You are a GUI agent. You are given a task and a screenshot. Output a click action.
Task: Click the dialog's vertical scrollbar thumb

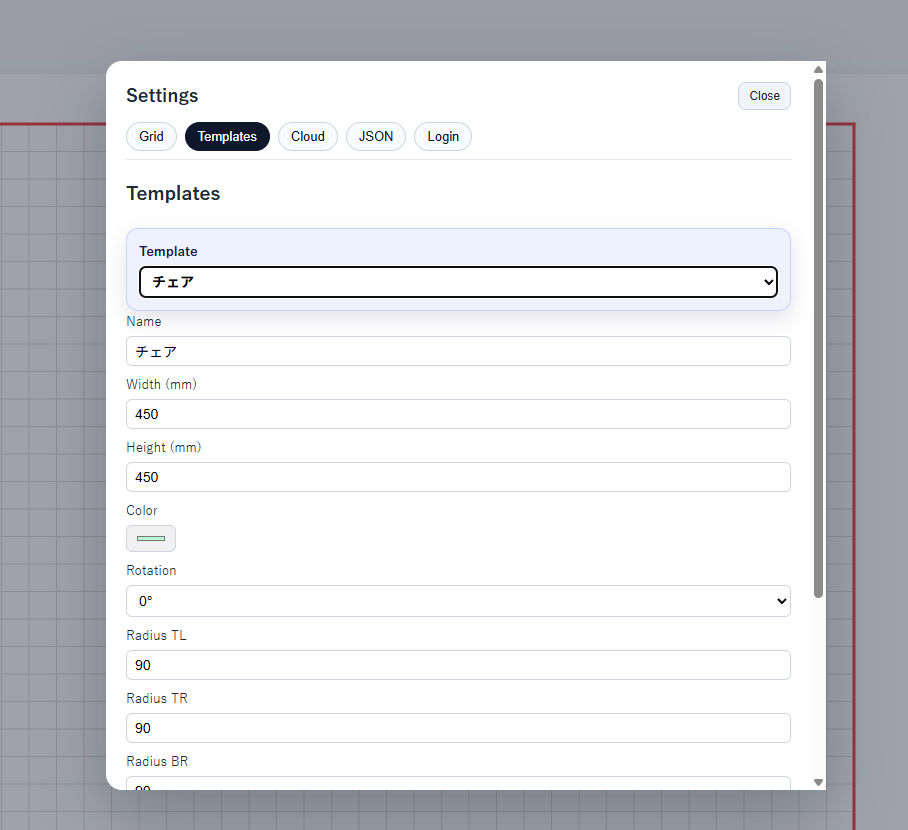point(818,338)
